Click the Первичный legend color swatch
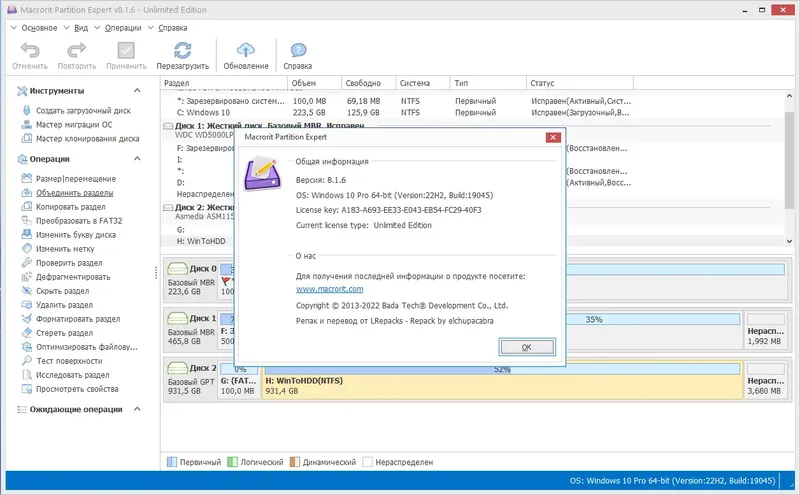 click(x=172, y=462)
